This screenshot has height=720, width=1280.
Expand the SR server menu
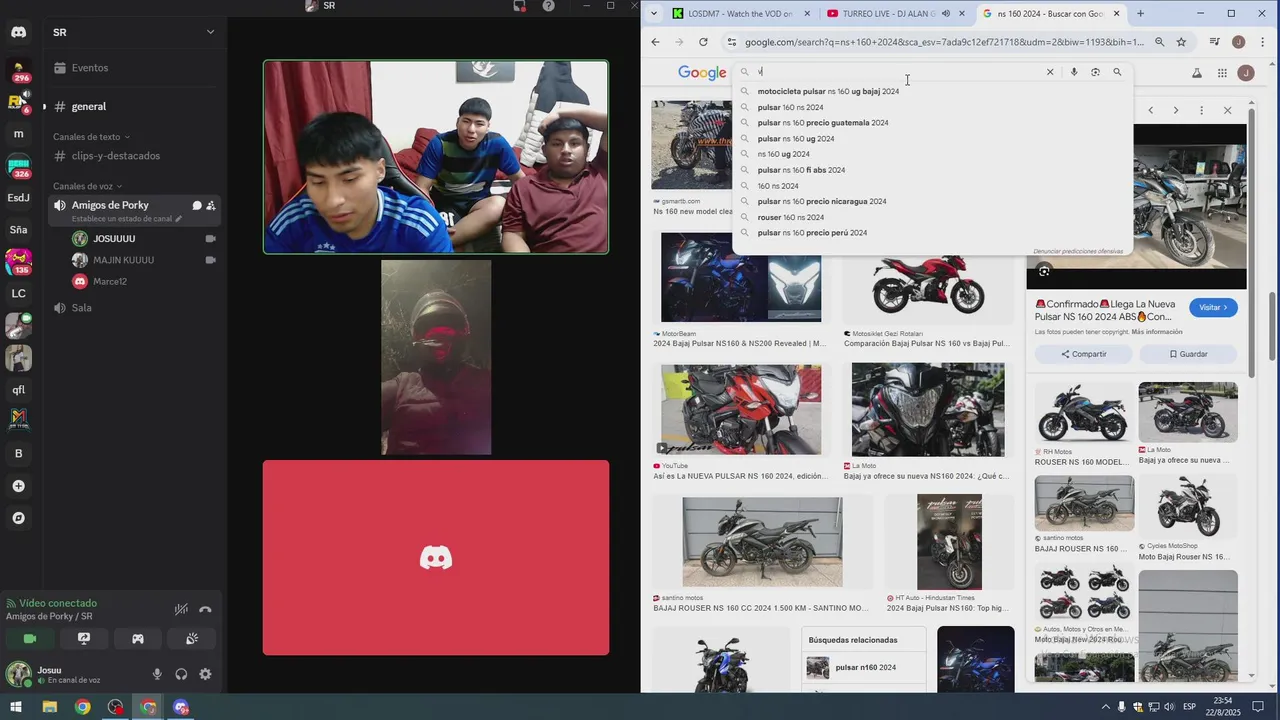[x=210, y=32]
